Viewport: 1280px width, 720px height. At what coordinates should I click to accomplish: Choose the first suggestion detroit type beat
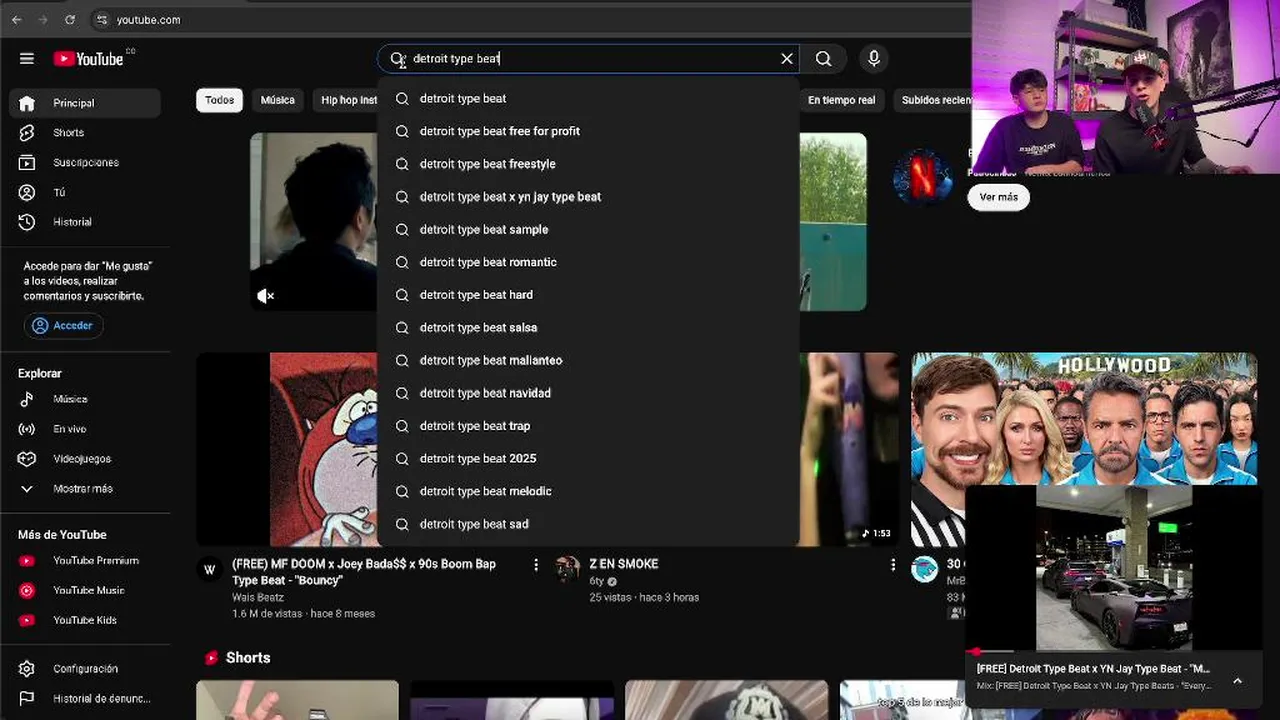coord(588,98)
